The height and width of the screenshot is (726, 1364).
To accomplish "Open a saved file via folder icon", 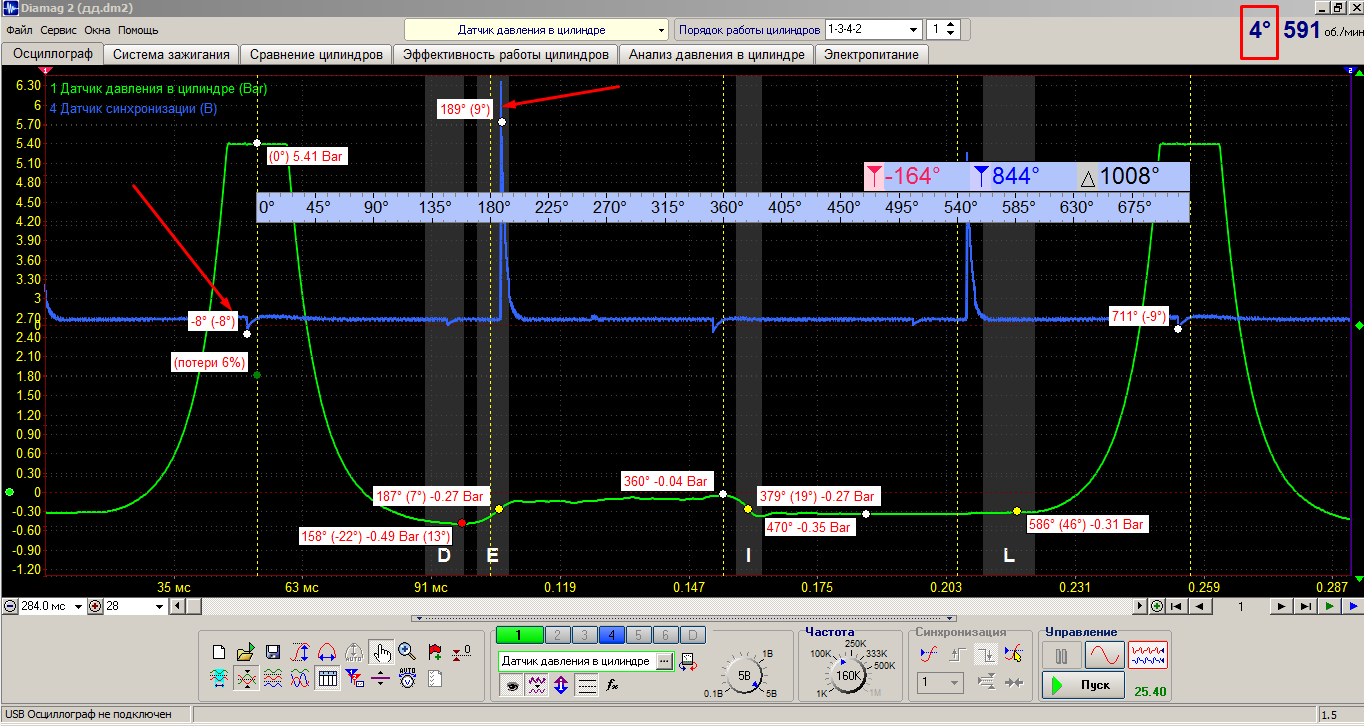I will [245, 653].
